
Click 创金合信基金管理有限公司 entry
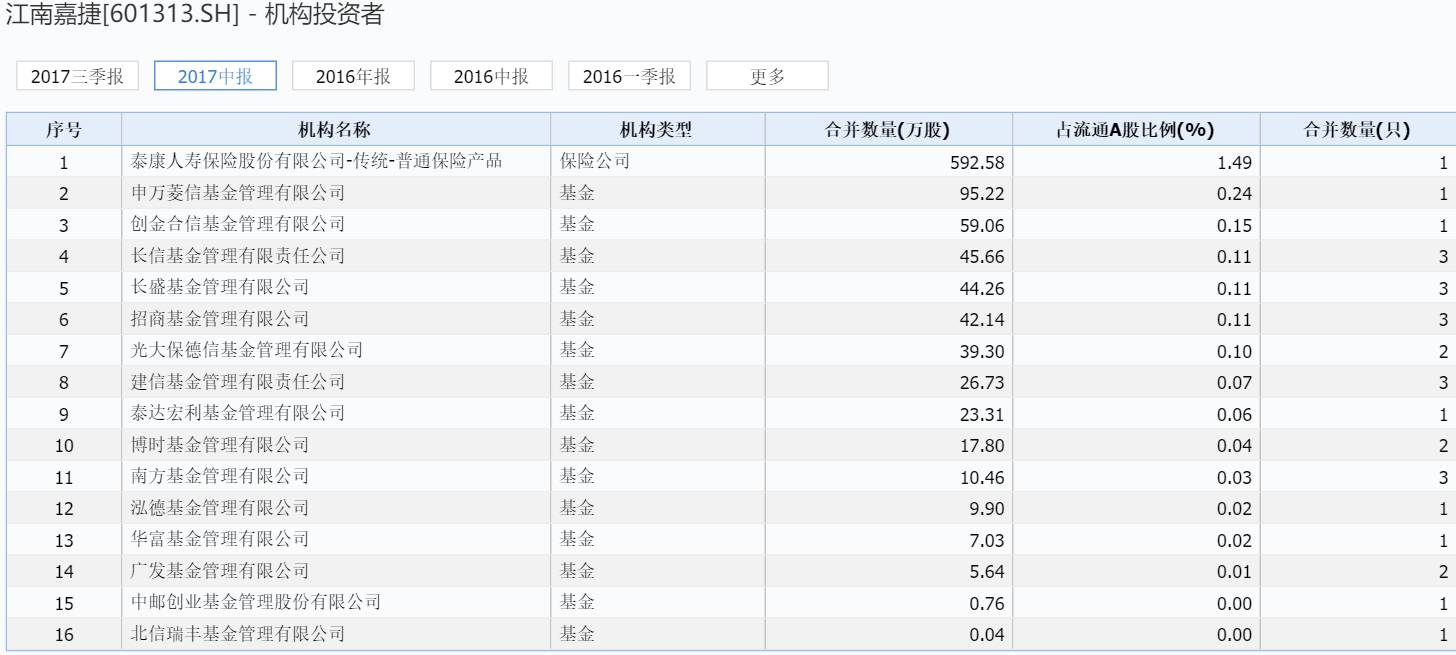(238, 224)
